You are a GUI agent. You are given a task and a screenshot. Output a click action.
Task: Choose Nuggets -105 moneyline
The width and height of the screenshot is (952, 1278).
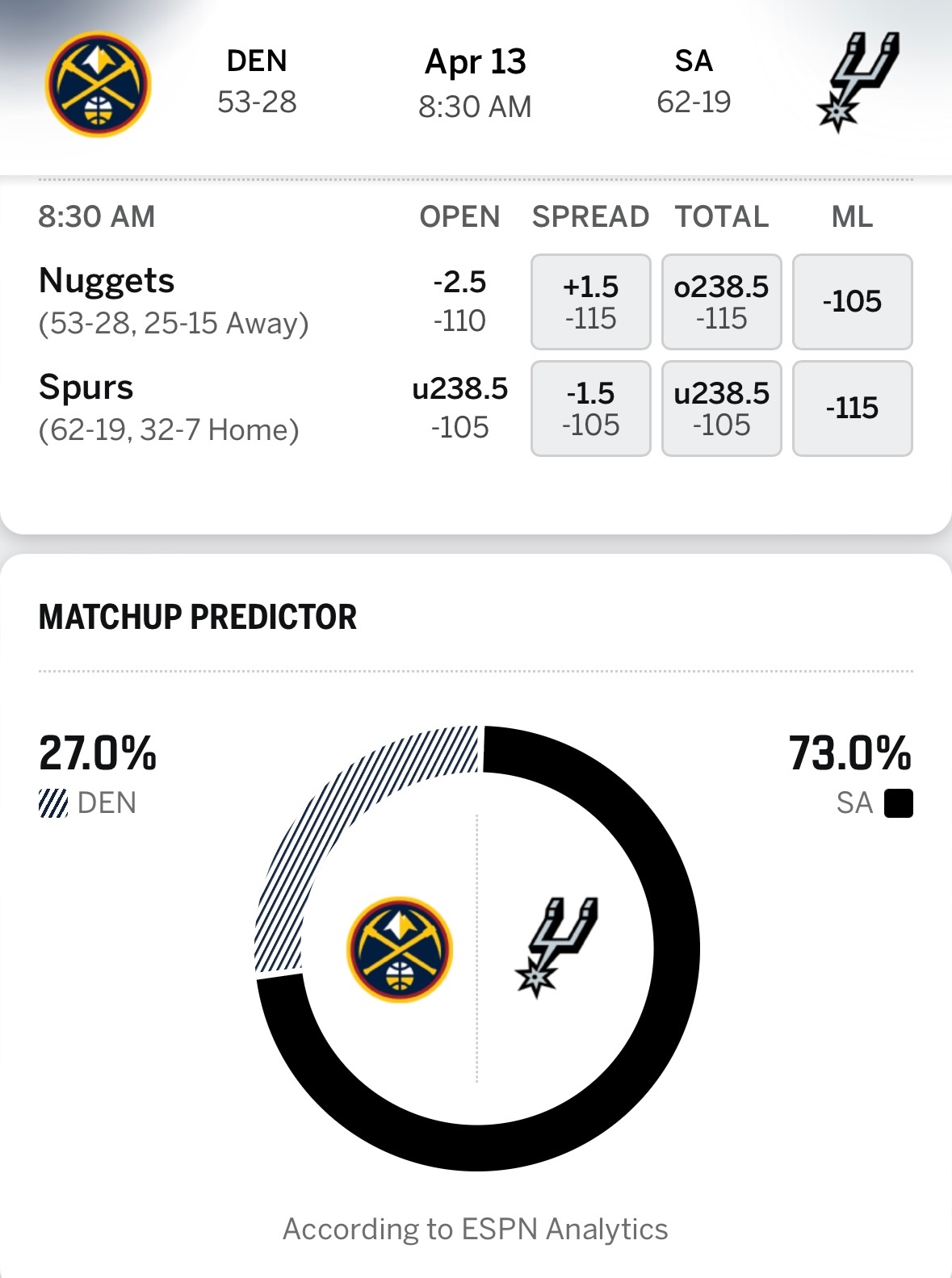point(852,302)
